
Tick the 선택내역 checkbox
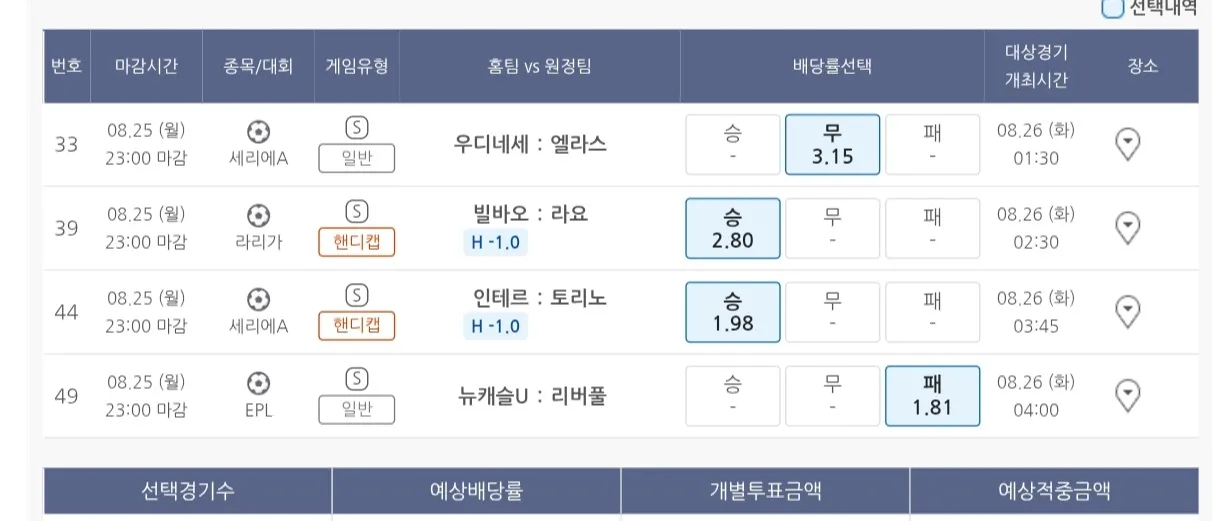[1112, 8]
